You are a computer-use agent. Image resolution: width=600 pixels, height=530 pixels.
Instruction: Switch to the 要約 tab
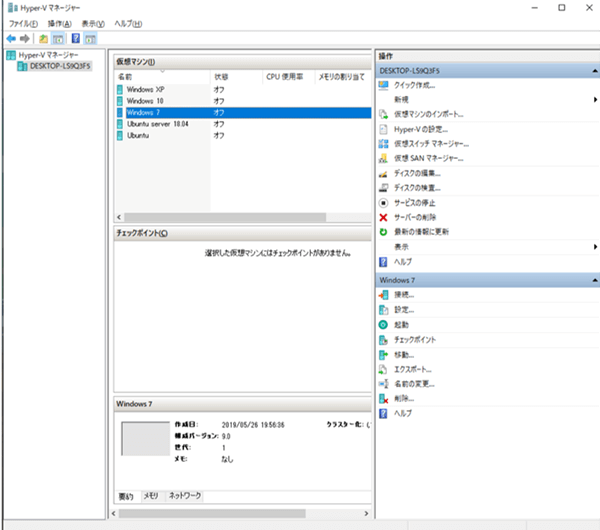pyautogui.click(x=127, y=496)
